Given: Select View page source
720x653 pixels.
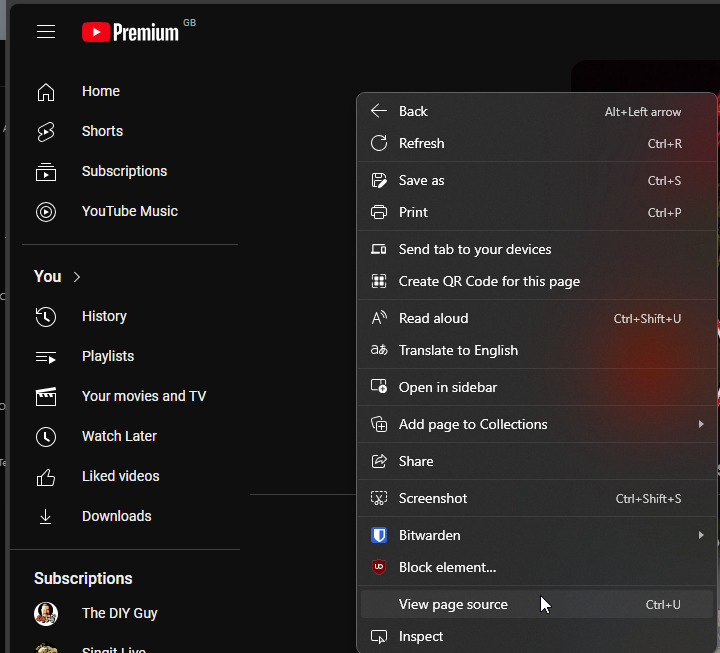Looking at the screenshot, I should pyautogui.click(x=453, y=604).
